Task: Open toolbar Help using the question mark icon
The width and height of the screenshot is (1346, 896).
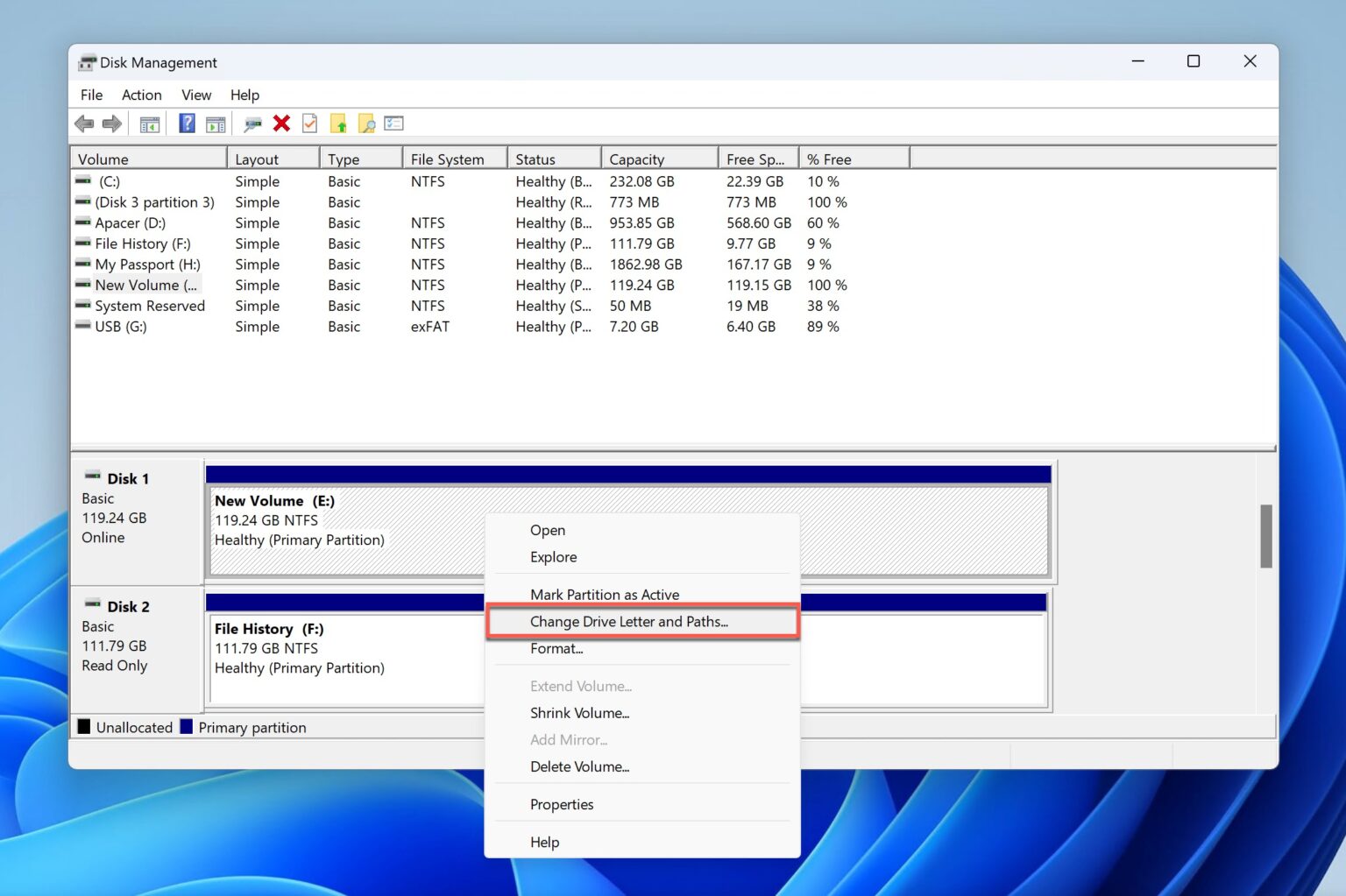Action: (186, 123)
